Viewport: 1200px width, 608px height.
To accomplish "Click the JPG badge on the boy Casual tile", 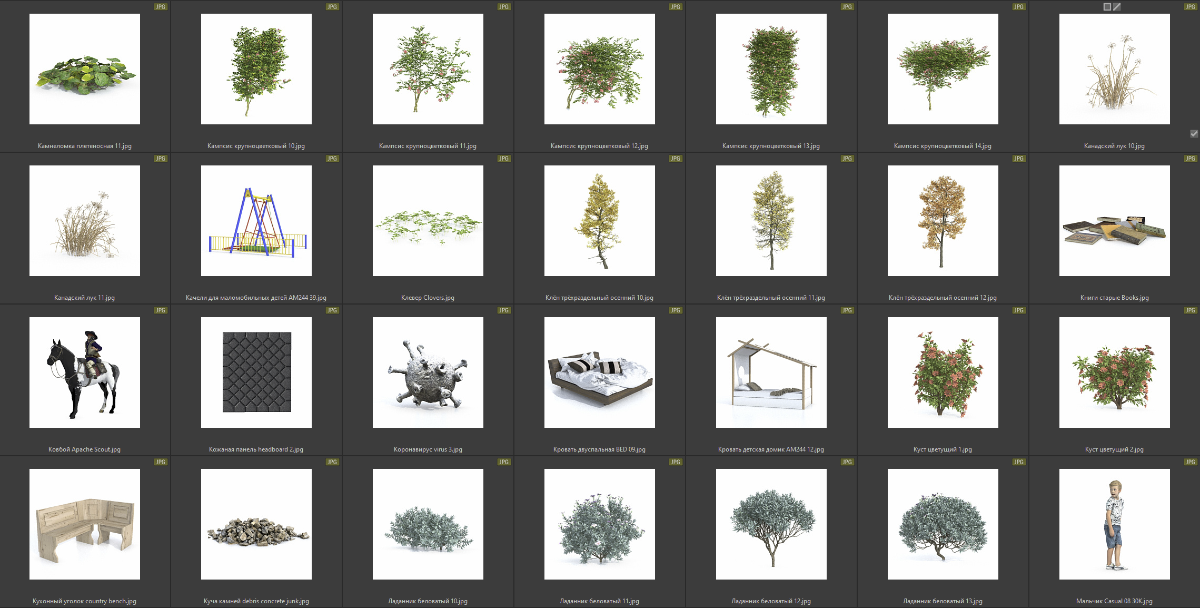I will [x=1190, y=462].
